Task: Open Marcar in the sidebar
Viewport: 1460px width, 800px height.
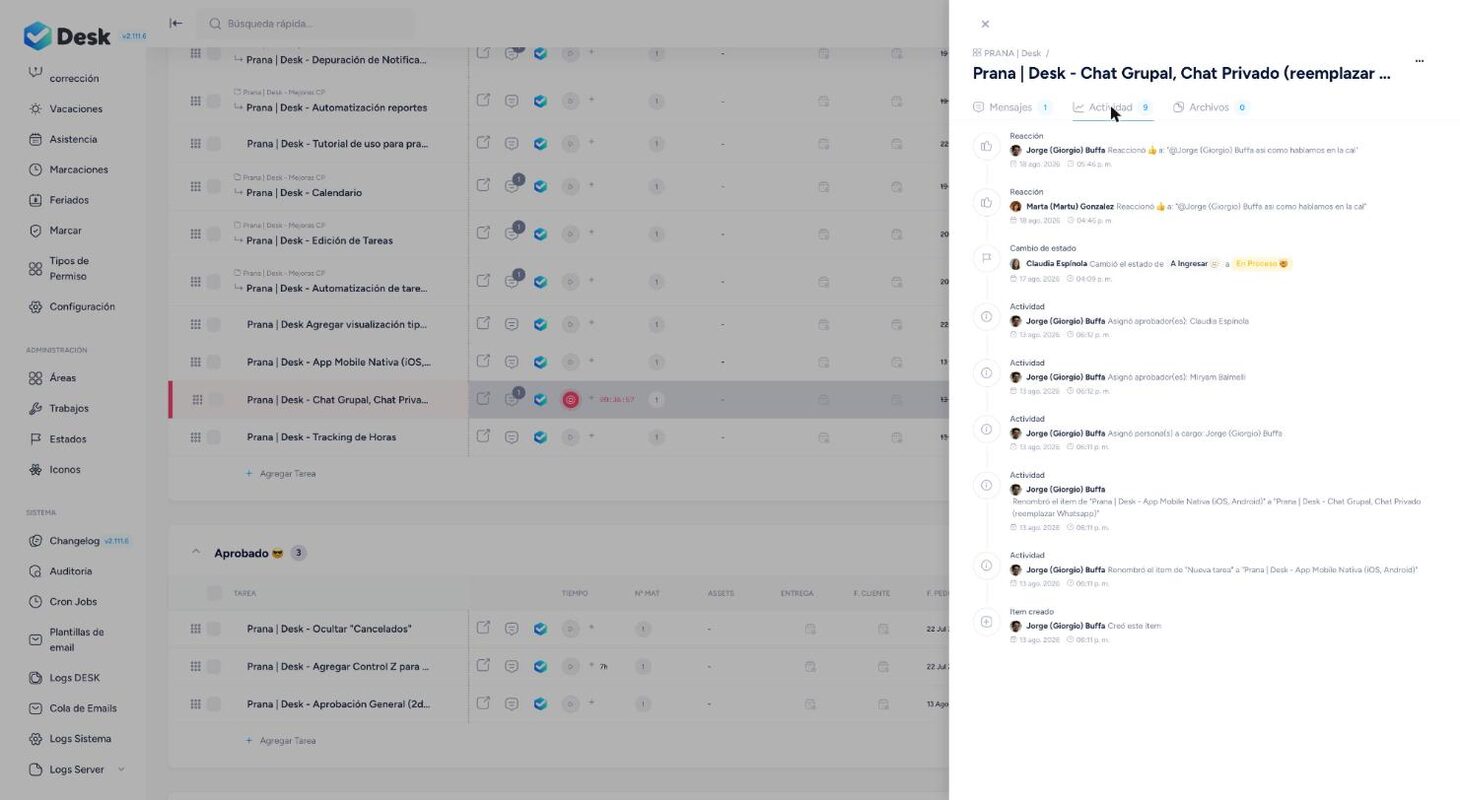Action: [x=65, y=231]
